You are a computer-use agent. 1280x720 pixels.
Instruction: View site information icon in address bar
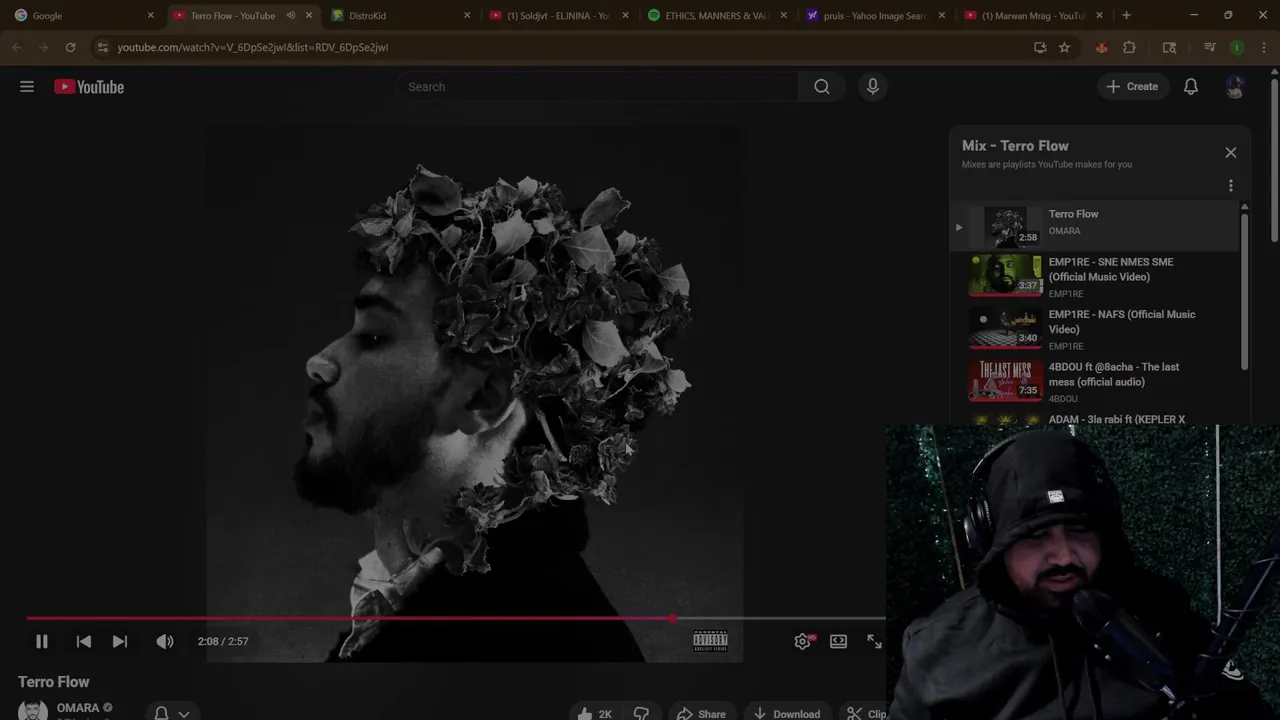[x=102, y=47]
